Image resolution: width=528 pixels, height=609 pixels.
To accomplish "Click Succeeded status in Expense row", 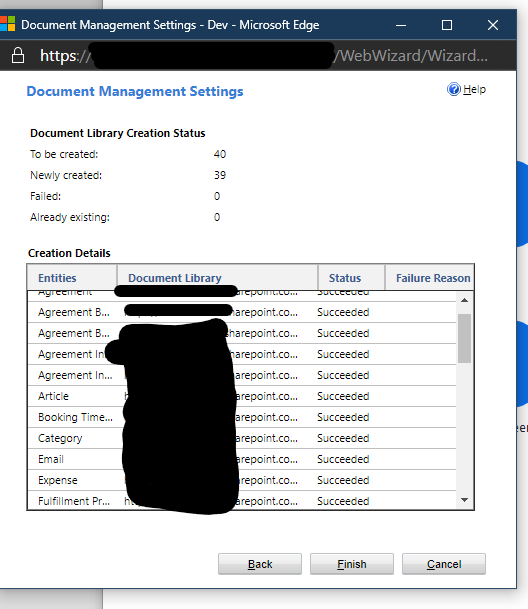I will pyautogui.click(x=343, y=480).
